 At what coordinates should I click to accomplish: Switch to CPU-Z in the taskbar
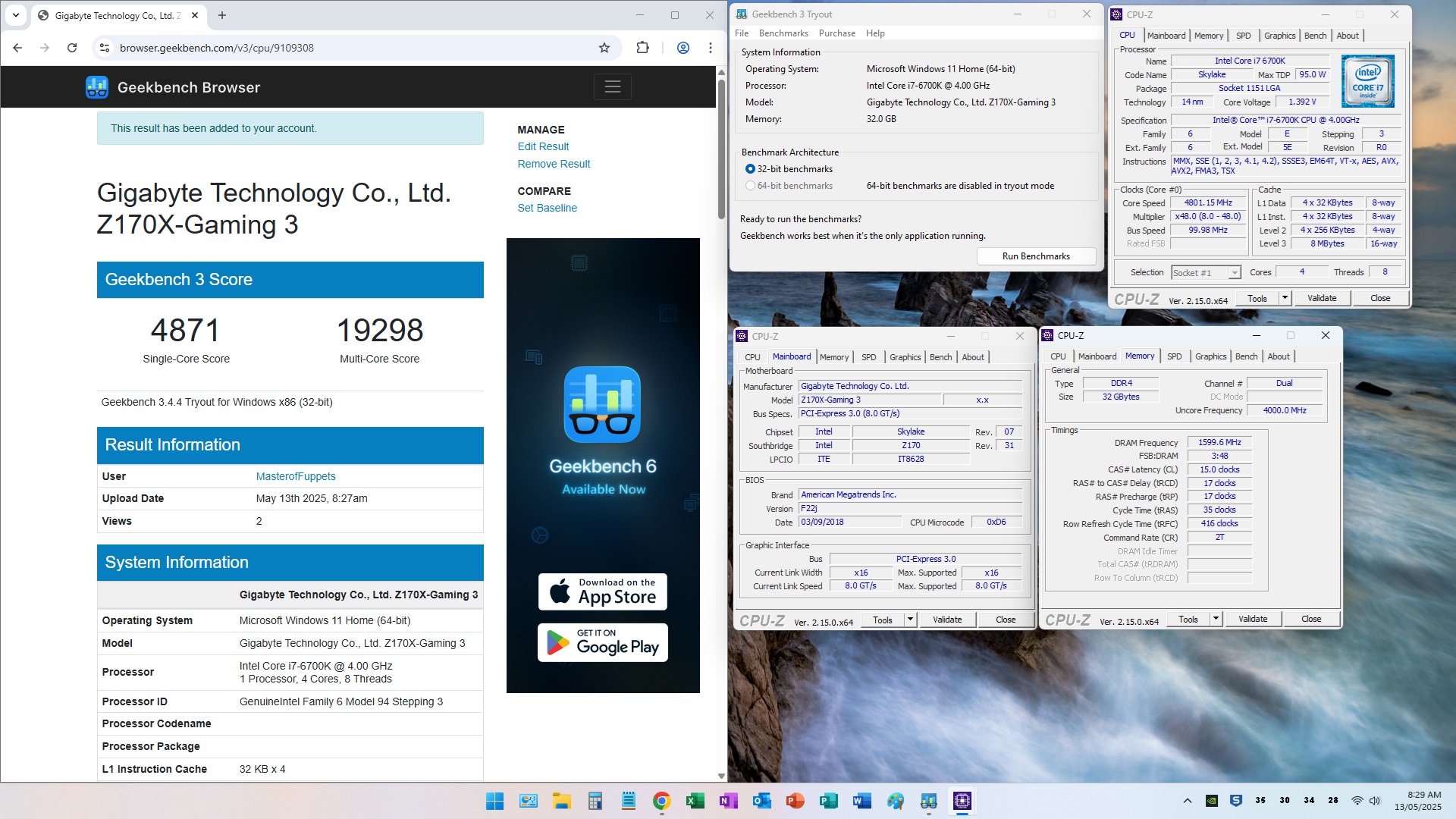[962, 801]
